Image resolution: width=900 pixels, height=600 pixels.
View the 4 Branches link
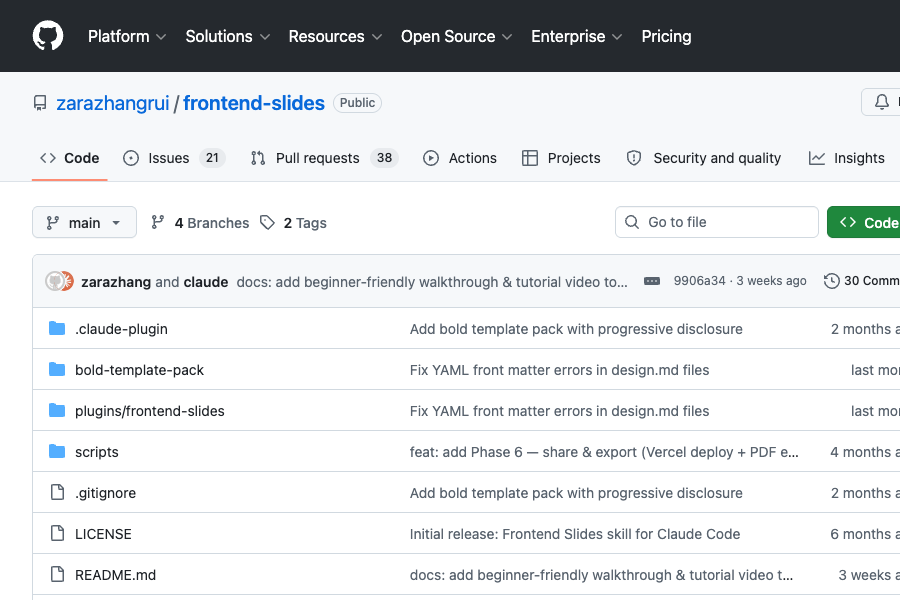coord(200,223)
